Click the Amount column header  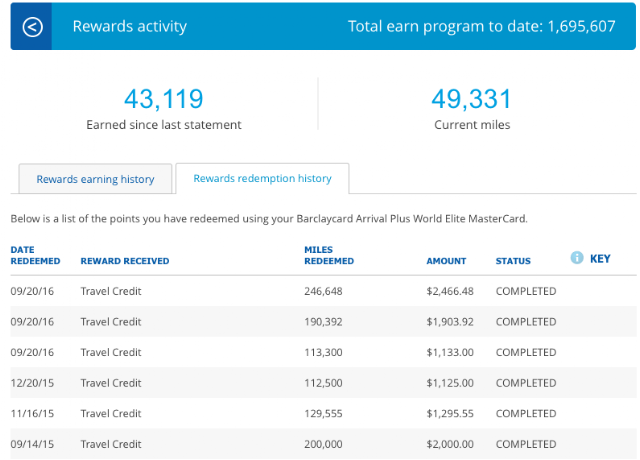click(446, 261)
